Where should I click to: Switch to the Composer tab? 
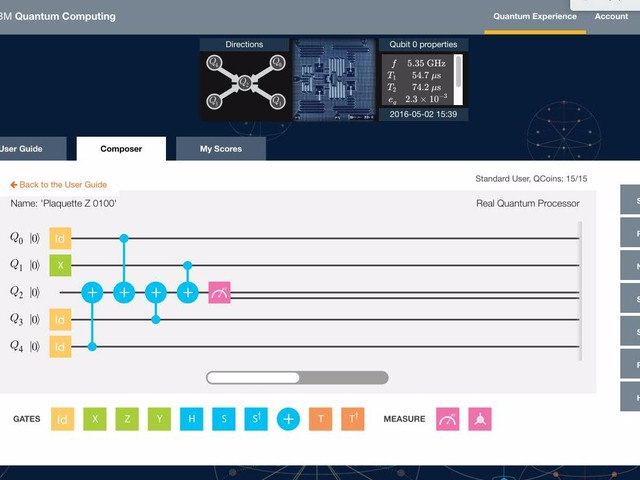(121, 149)
